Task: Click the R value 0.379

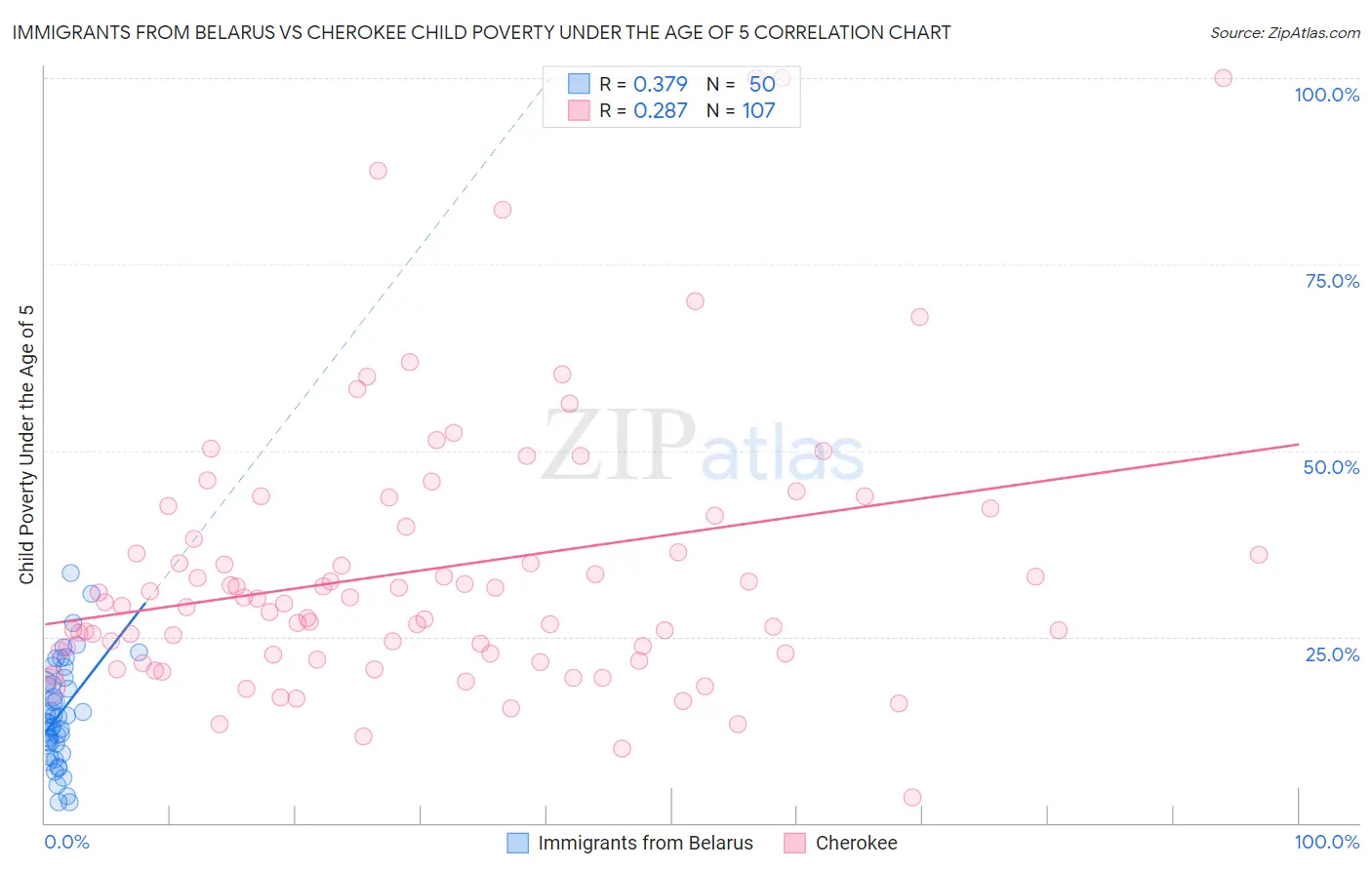Action: [661, 84]
